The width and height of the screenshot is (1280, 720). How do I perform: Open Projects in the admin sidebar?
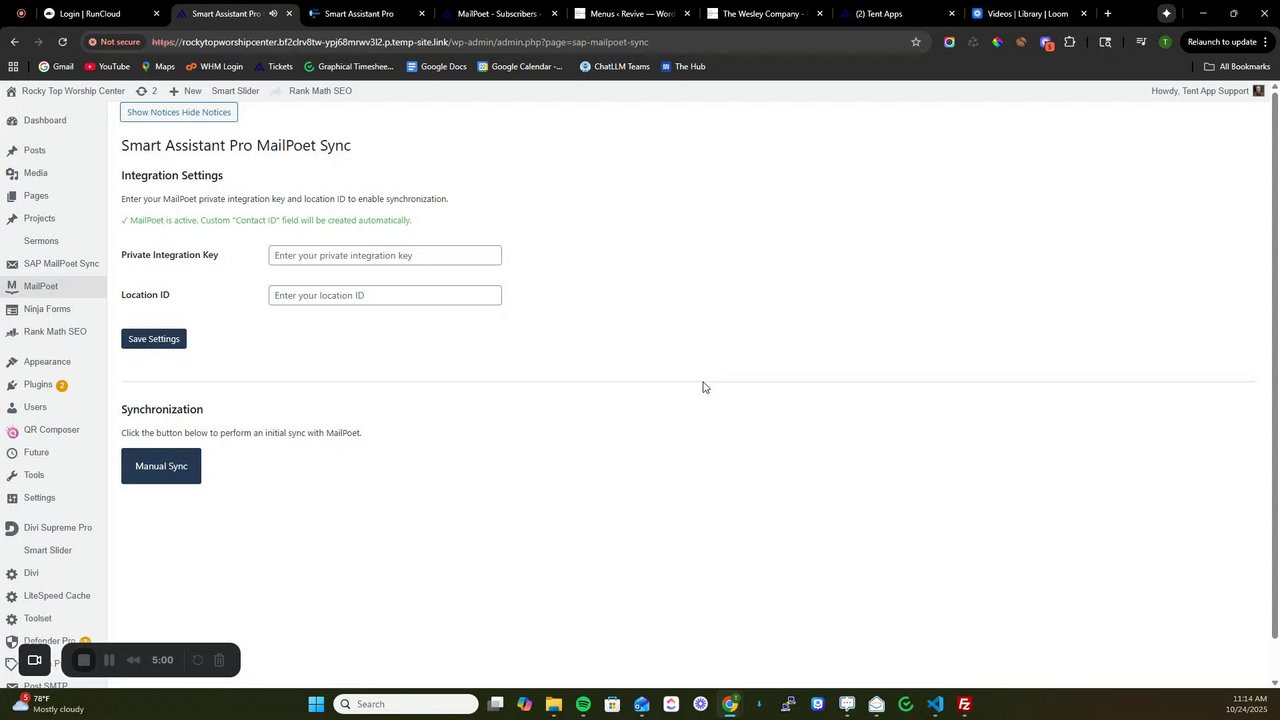click(40, 218)
